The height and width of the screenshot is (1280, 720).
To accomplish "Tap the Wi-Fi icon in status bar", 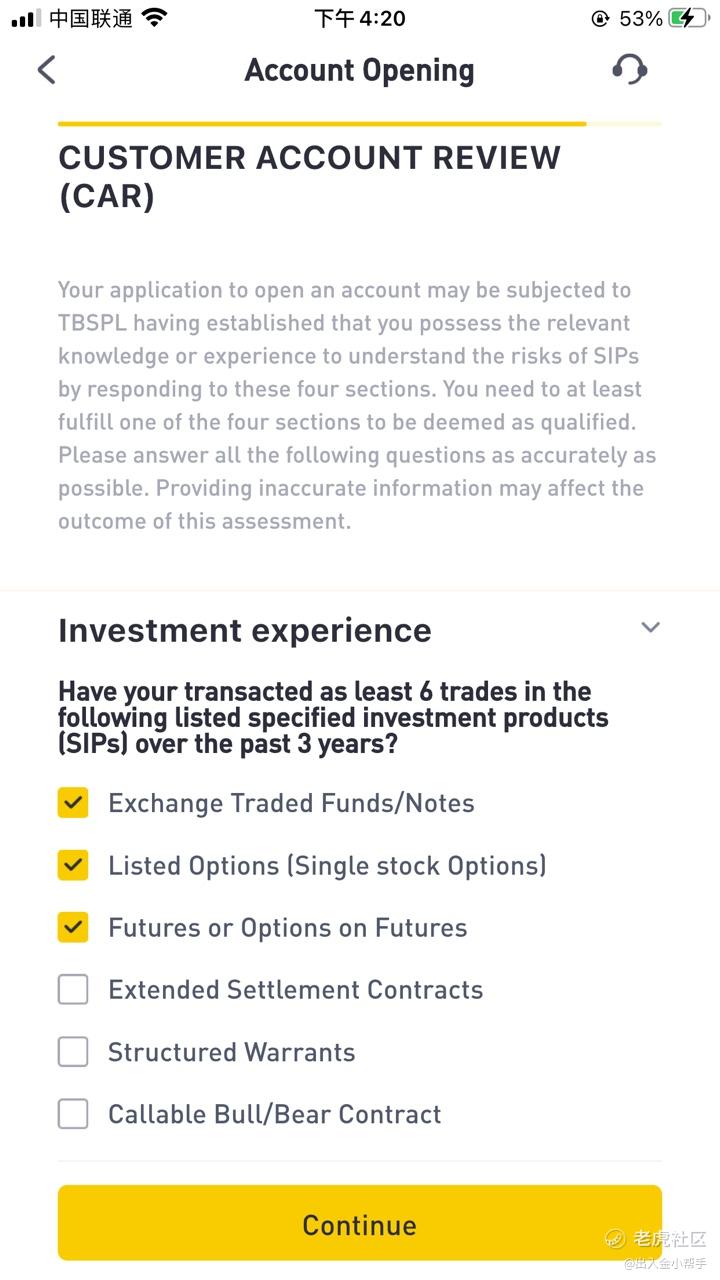I will pos(154,18).
